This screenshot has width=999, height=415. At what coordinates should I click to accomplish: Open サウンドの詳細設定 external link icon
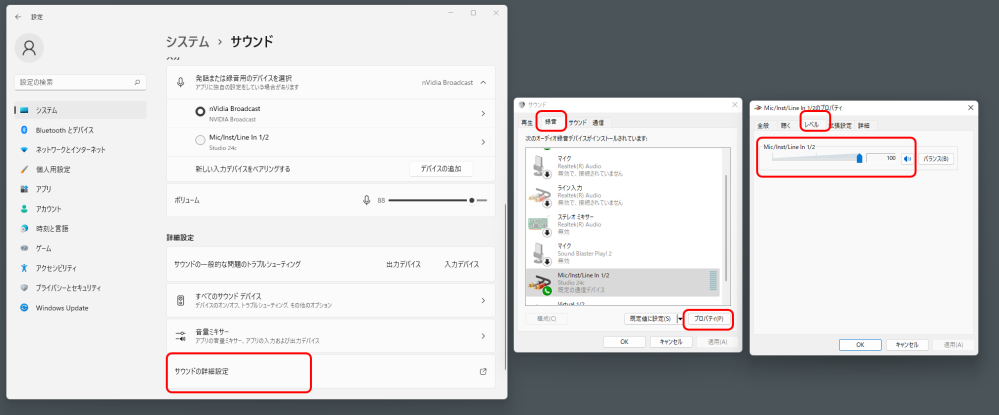pyautogui.click(x=483, y=372)
